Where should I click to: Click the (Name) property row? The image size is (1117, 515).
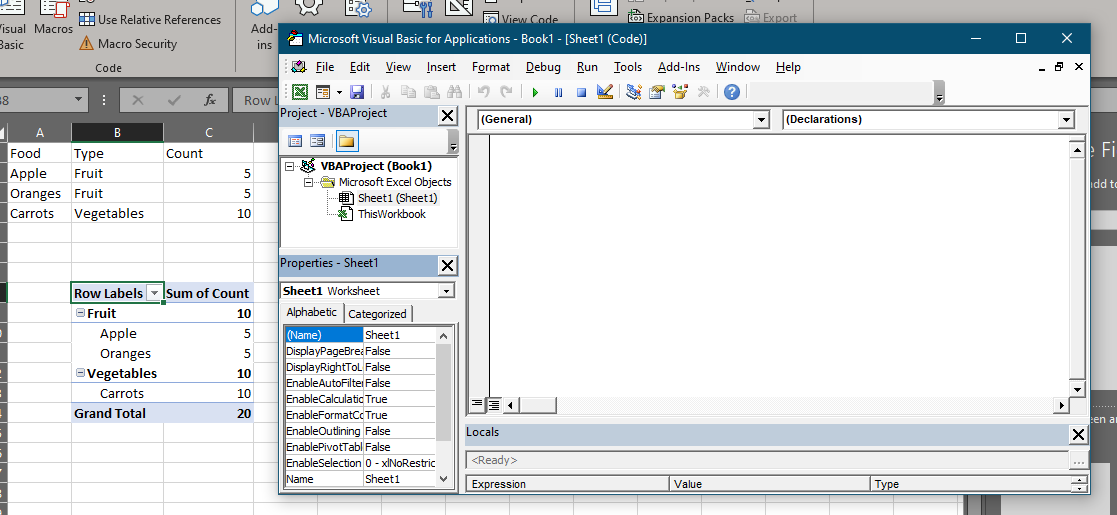coord(360,335)
